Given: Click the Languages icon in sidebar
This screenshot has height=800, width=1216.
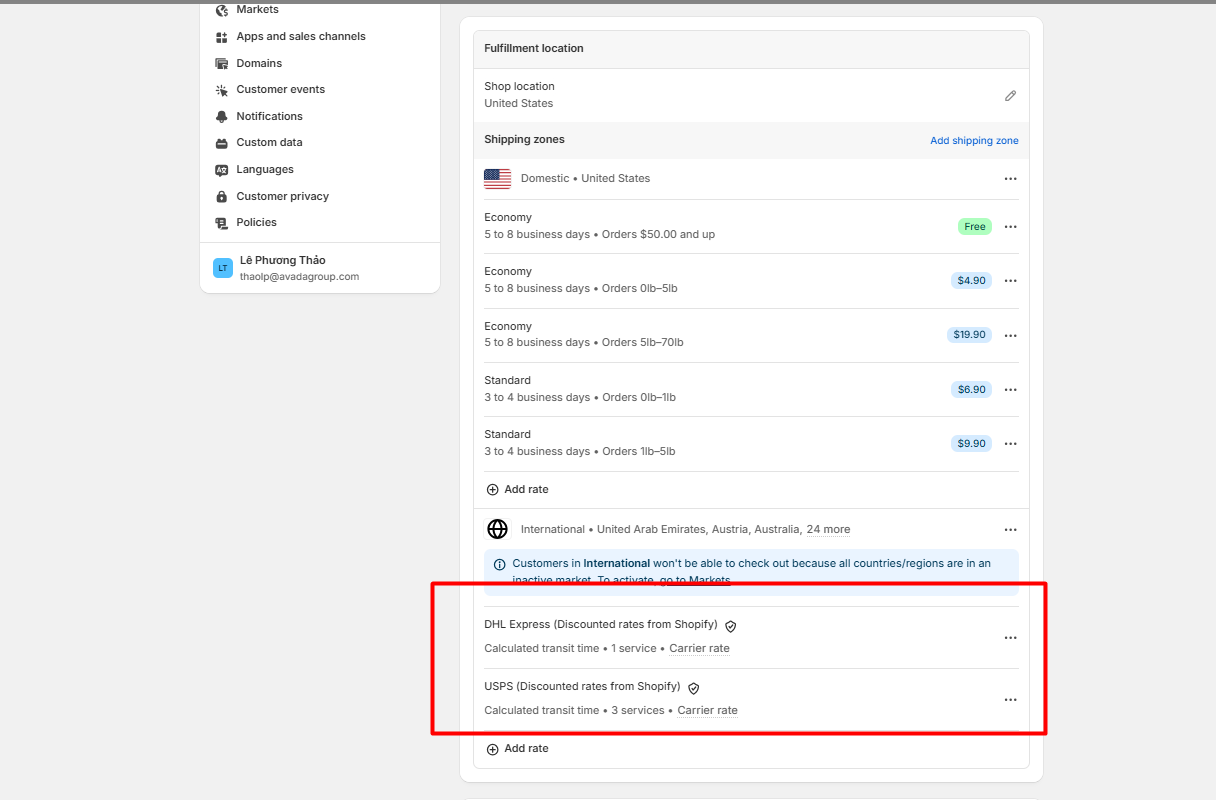Looking at the screenshot, I should 222,170.
